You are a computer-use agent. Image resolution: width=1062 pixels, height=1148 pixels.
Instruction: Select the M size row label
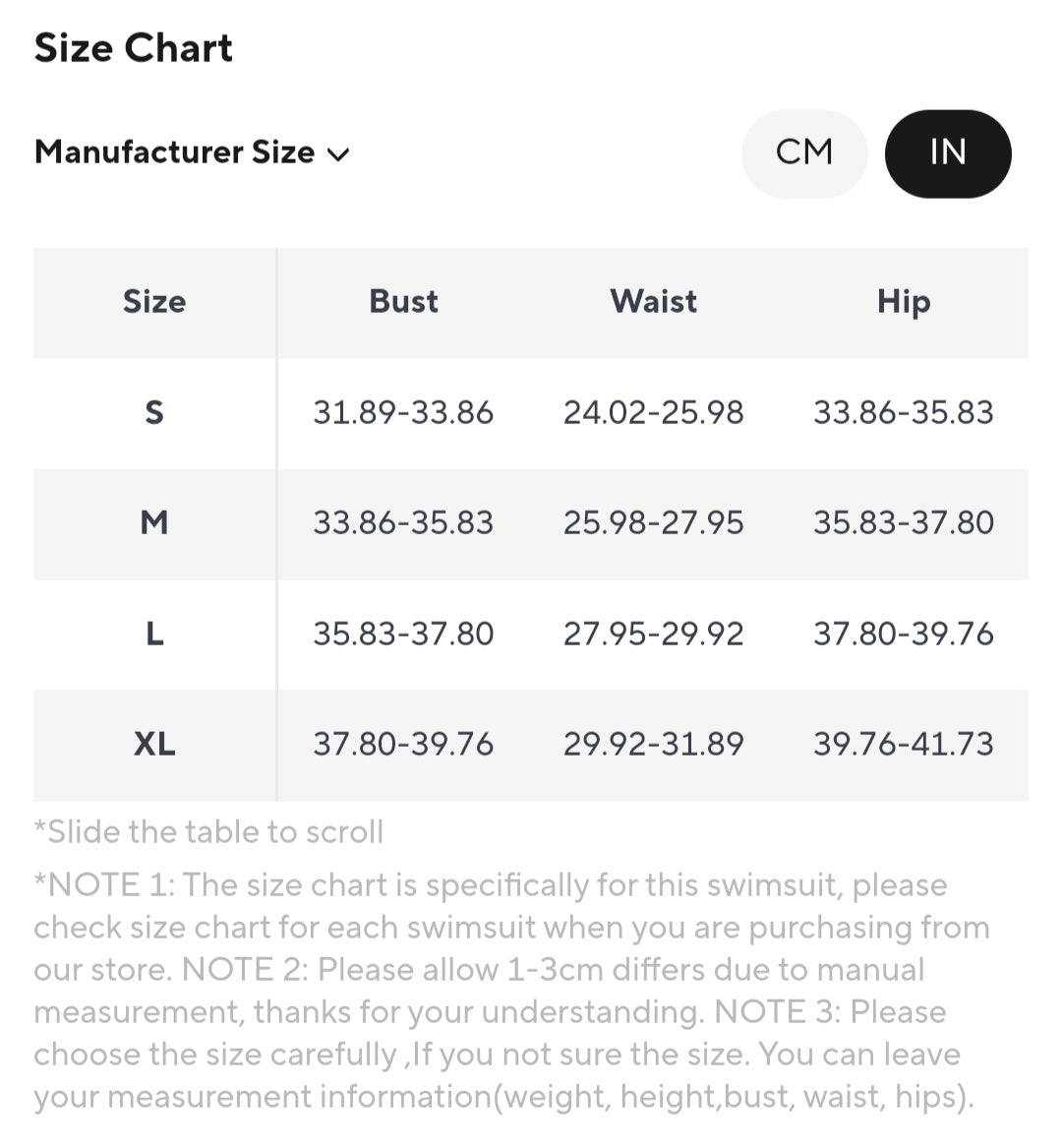coord(154,522)
